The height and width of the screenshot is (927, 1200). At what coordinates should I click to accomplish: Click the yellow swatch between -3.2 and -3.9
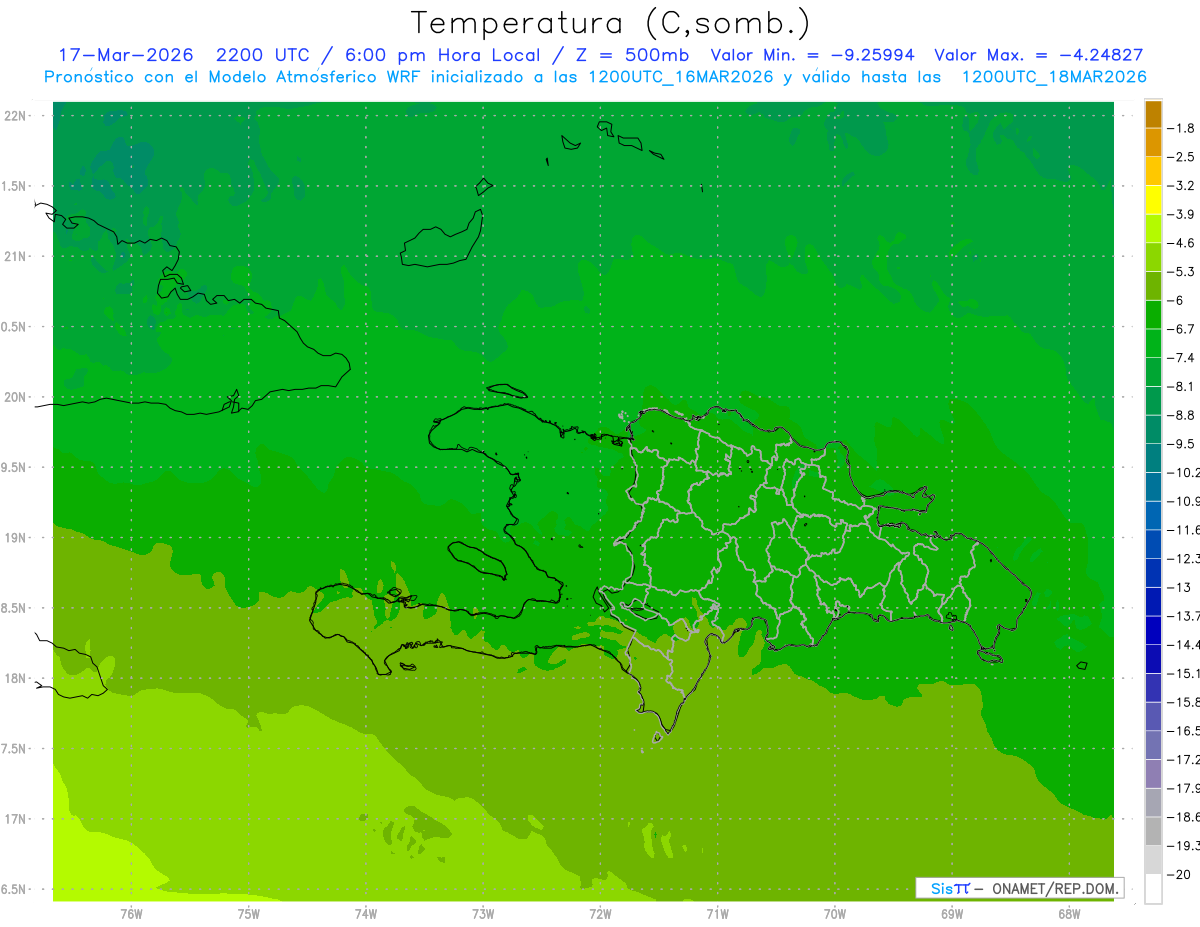(x=1153, y=200)
